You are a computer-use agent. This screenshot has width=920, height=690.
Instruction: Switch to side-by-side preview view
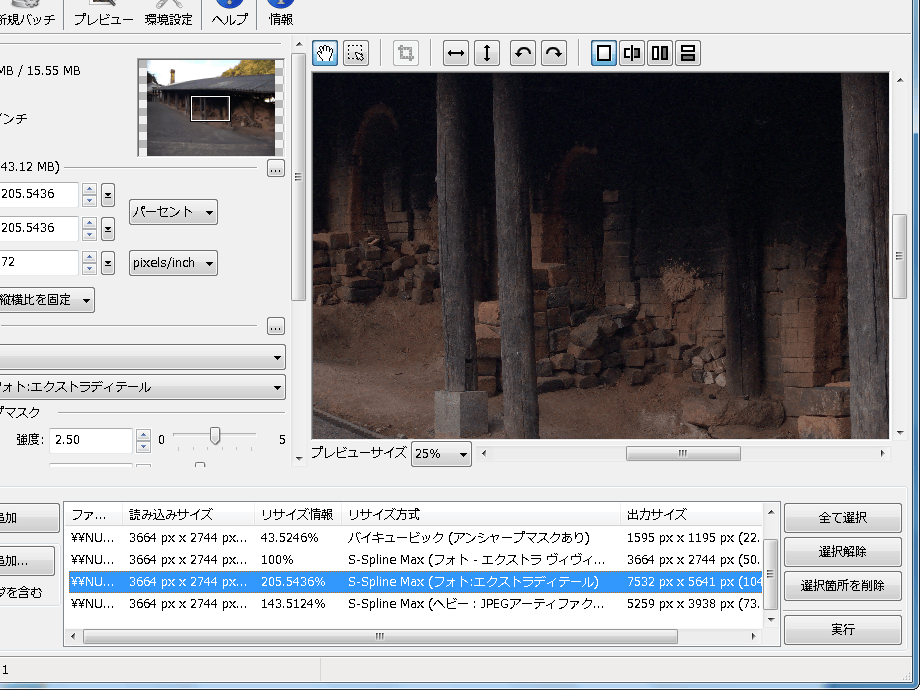(x=660, y=53)
